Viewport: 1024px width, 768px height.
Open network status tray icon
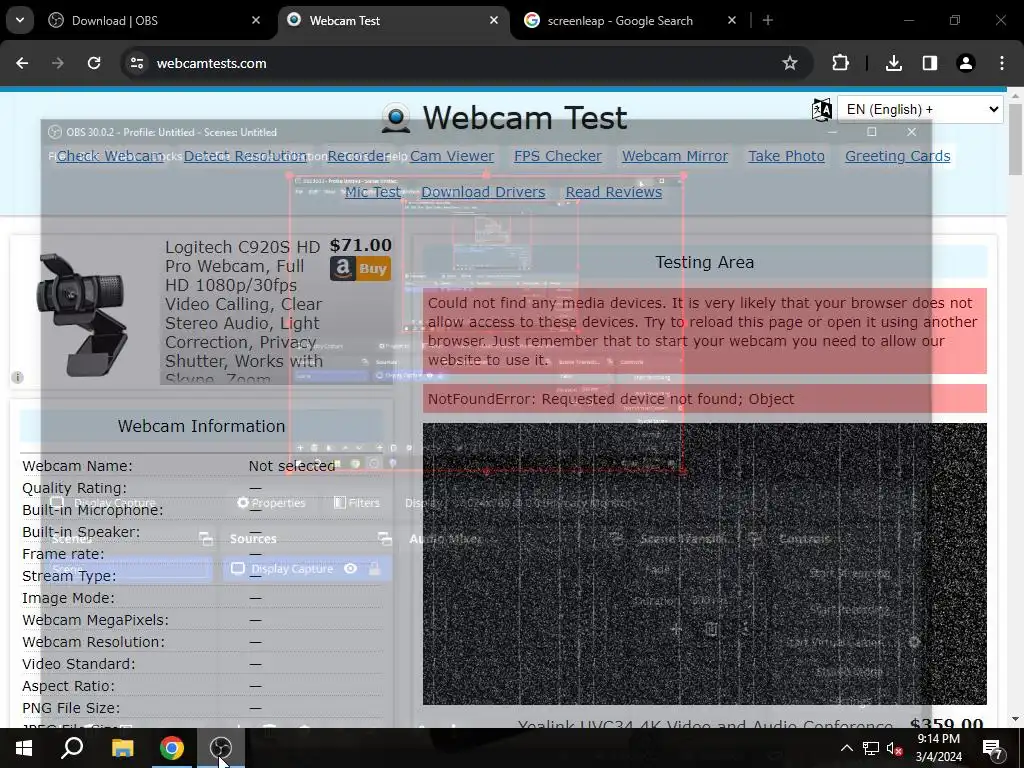point(871,748)
